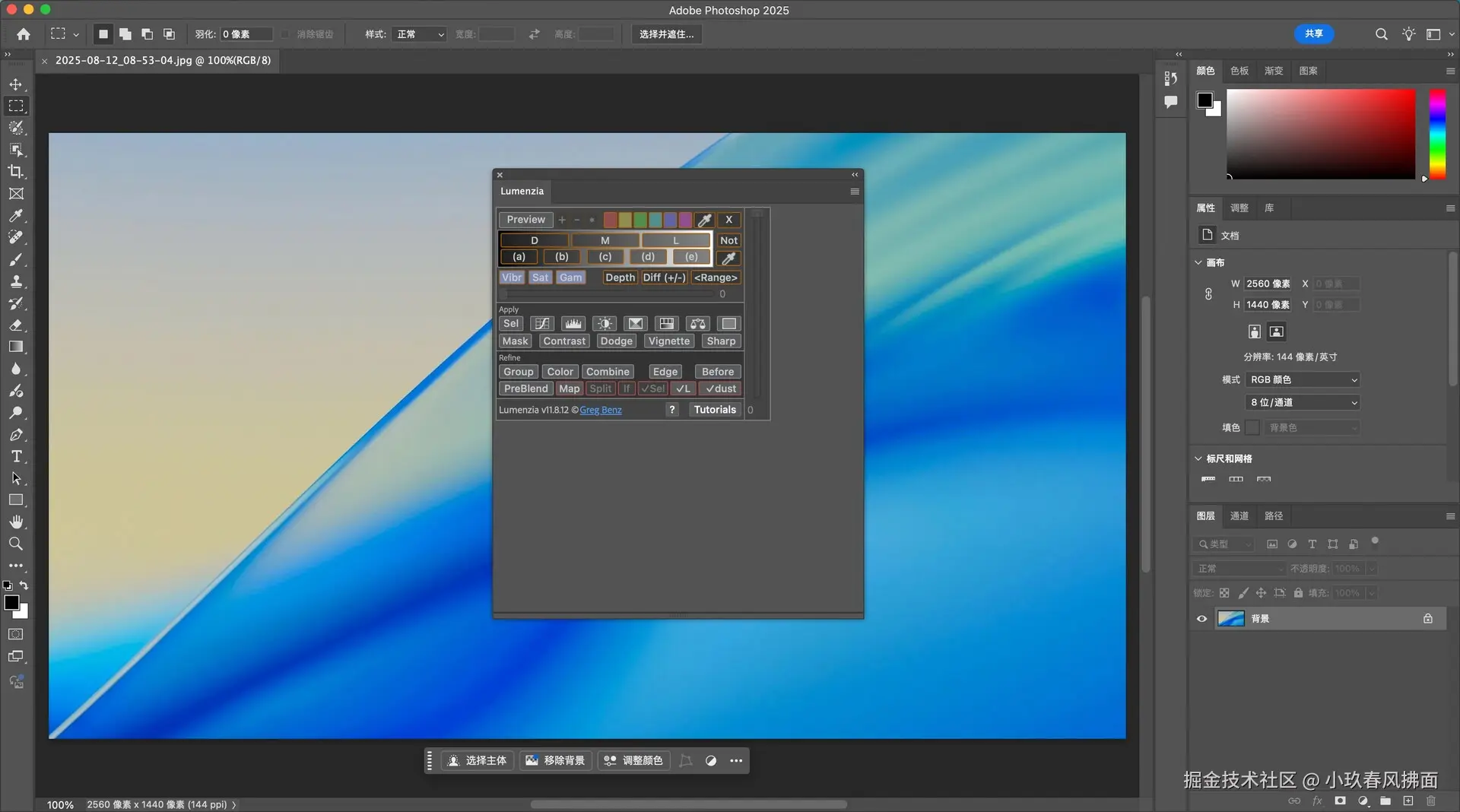1460x812 pixels.
Task: Toggle the ✓dust option in Lumenzia
Action: (720, 389)
